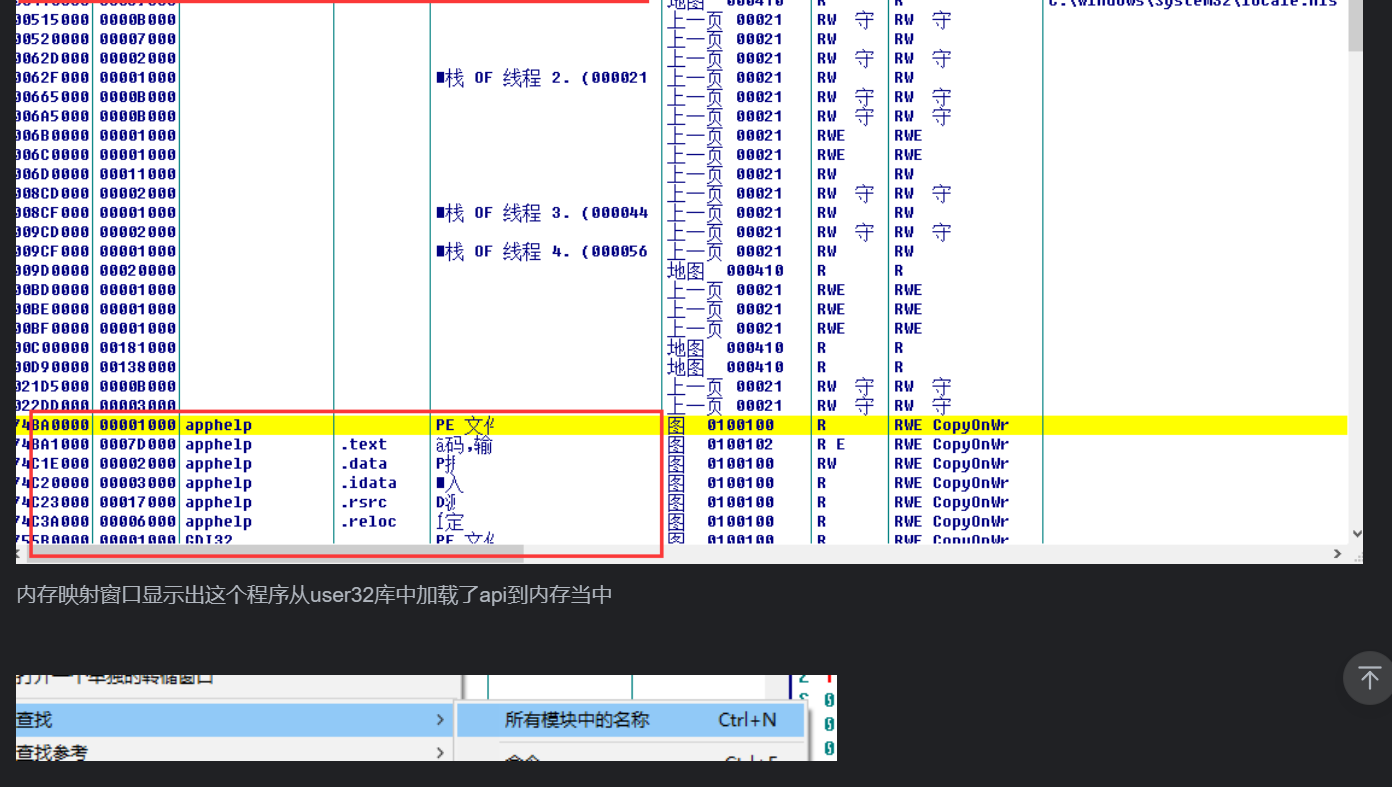Expand the 查找参考 submenu arrow
Screen dimensions: 1392x787
pos(440,752)
